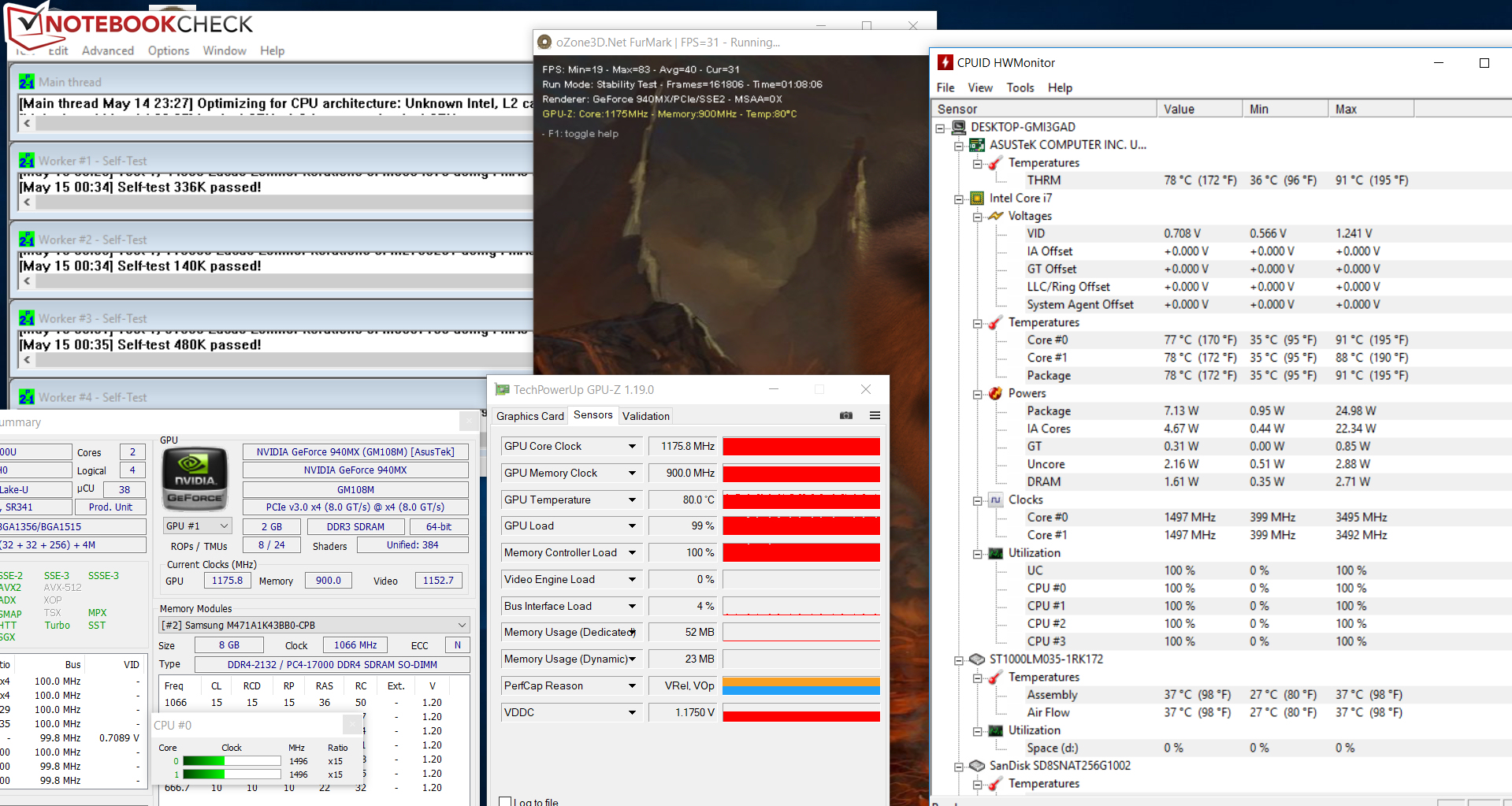Click the SanDisk drive icon
Viewport: 1512px width, 806px height.
click(x=977, y=765)
